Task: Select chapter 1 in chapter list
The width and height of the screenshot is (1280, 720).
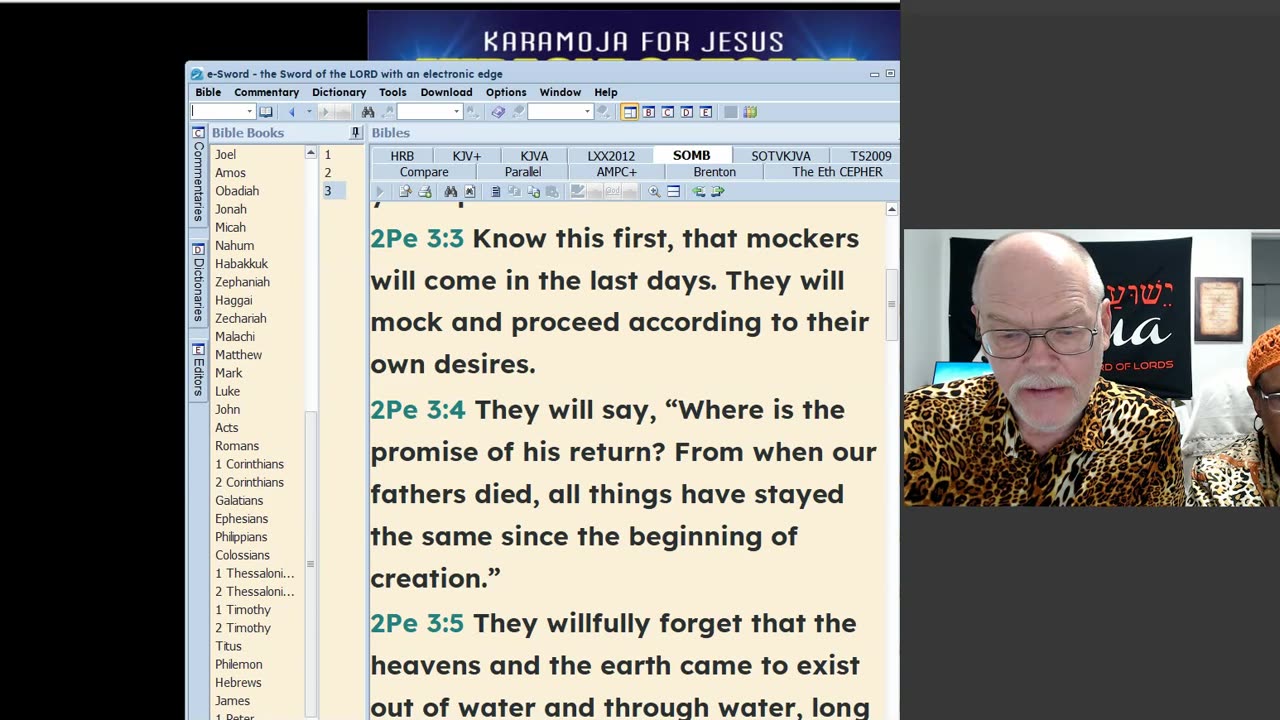Action: coord(327,155)
